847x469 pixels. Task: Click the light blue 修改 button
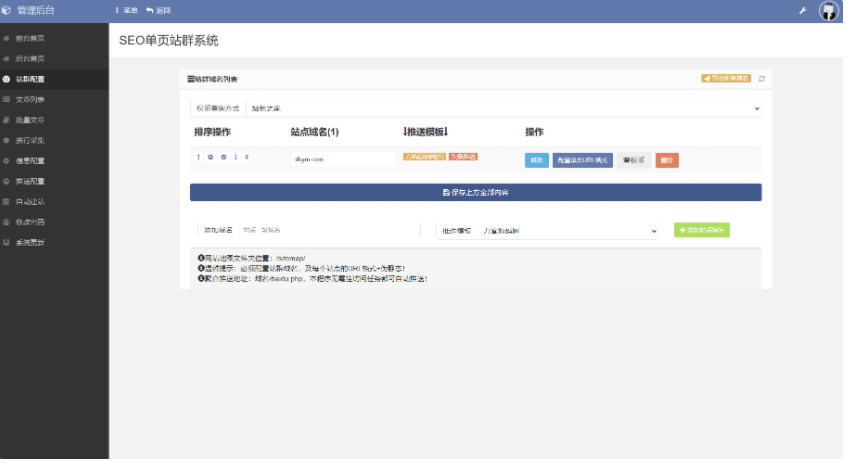[536, 160]
